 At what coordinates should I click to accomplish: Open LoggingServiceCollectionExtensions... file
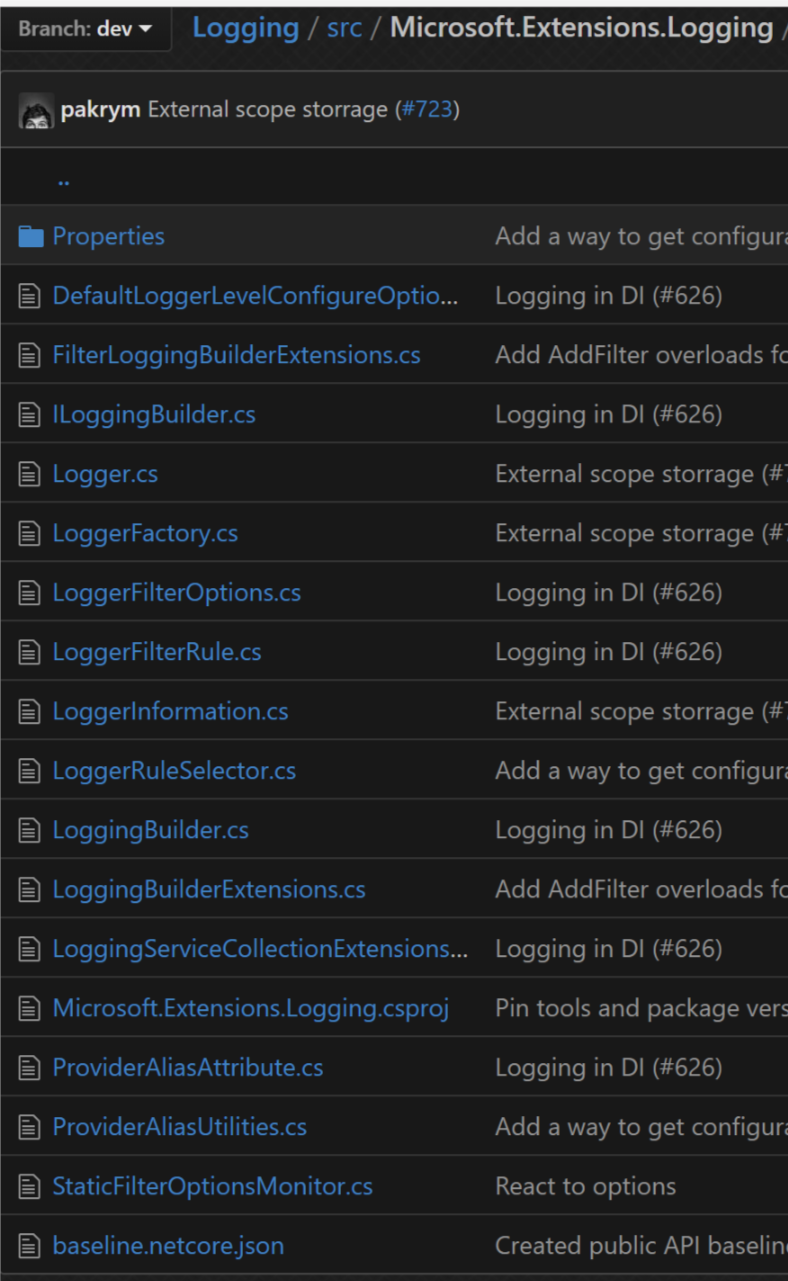tap(260, 949)
